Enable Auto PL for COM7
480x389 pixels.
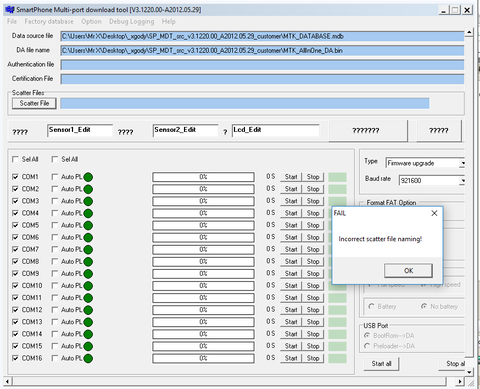pos(55,249)
